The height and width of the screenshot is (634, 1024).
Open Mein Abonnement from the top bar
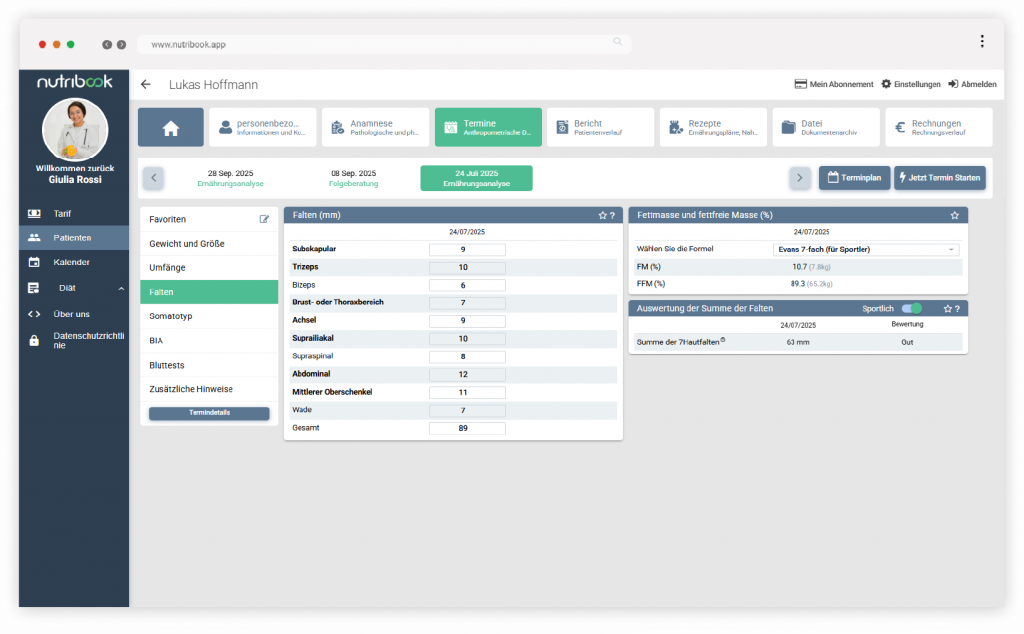click(x=833, y=84)
